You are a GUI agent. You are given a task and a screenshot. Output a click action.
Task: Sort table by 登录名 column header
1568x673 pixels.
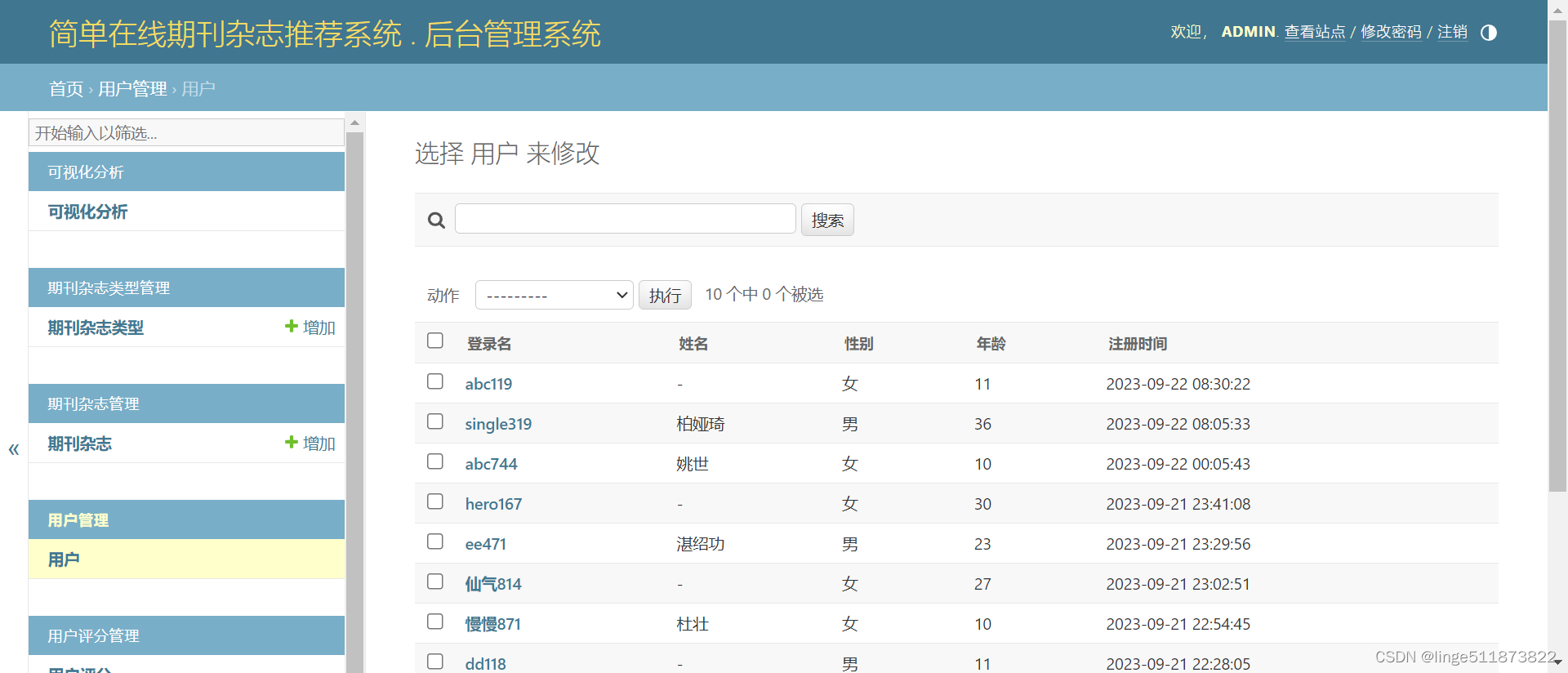(489, 344)
